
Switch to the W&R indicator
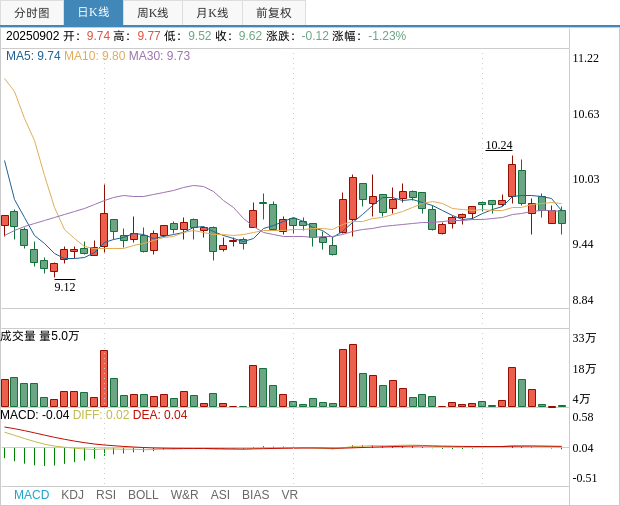[x=184, y=495]
